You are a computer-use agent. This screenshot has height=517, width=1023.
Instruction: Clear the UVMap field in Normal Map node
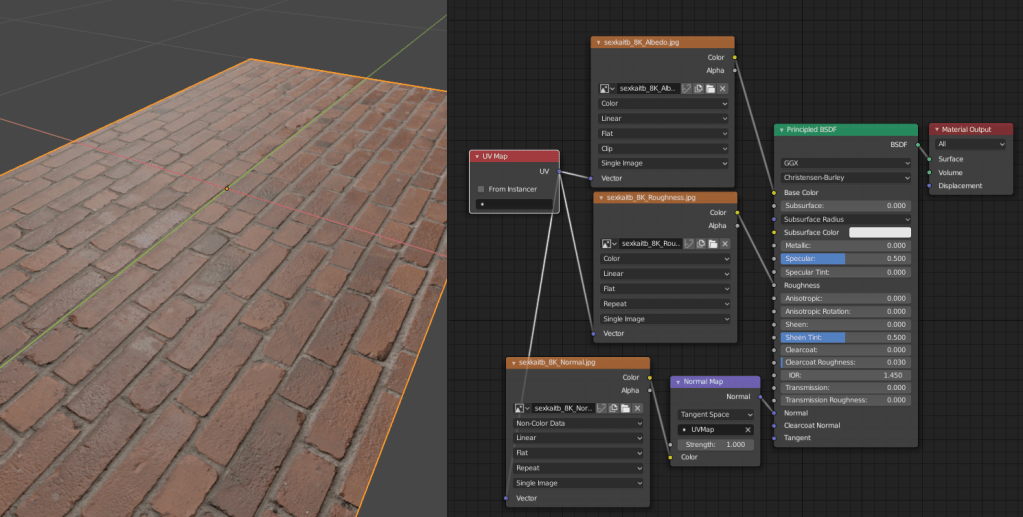pos(747,429)
